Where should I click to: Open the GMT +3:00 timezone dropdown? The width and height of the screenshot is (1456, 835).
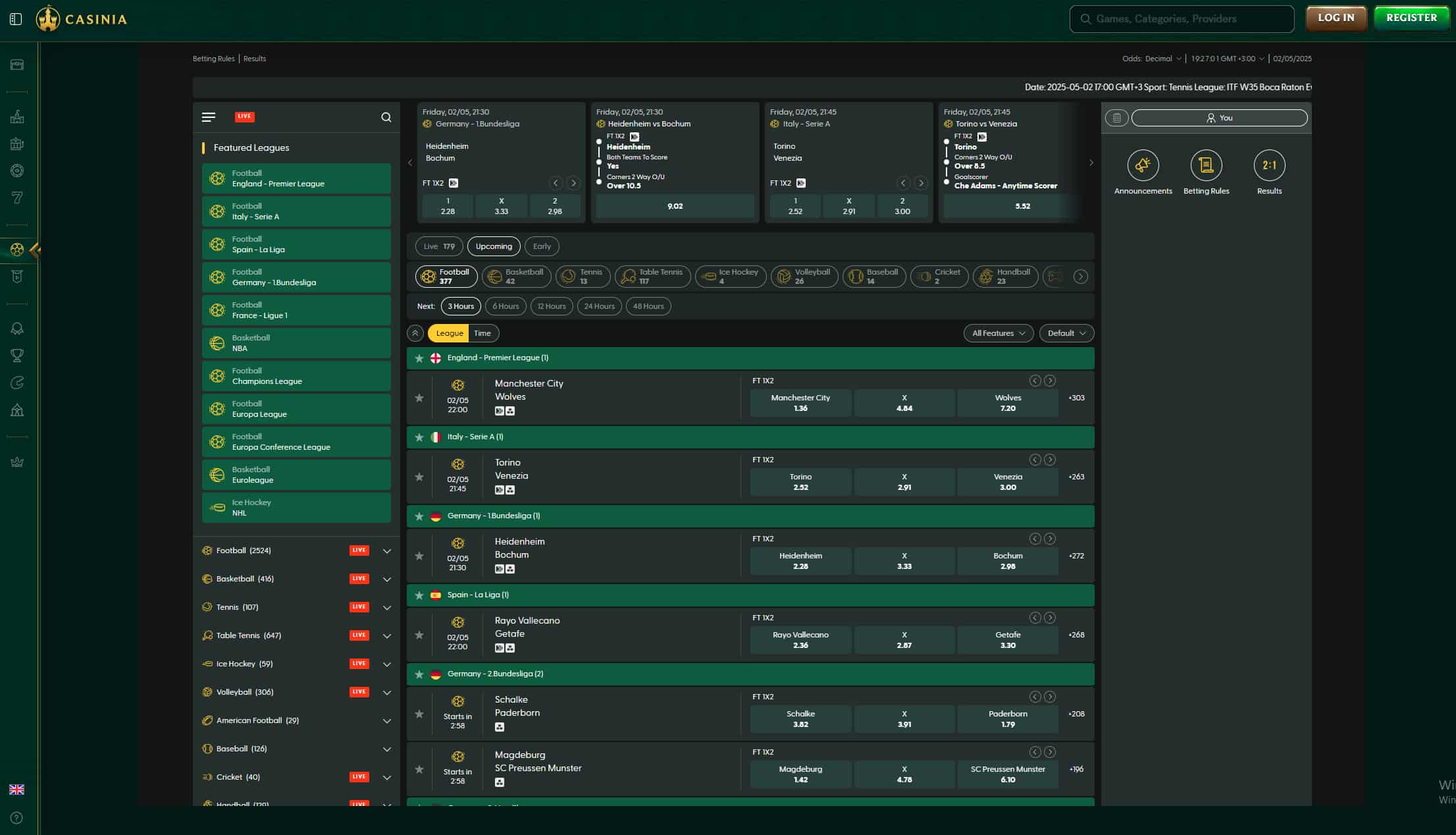click(x=1228, y=59)
